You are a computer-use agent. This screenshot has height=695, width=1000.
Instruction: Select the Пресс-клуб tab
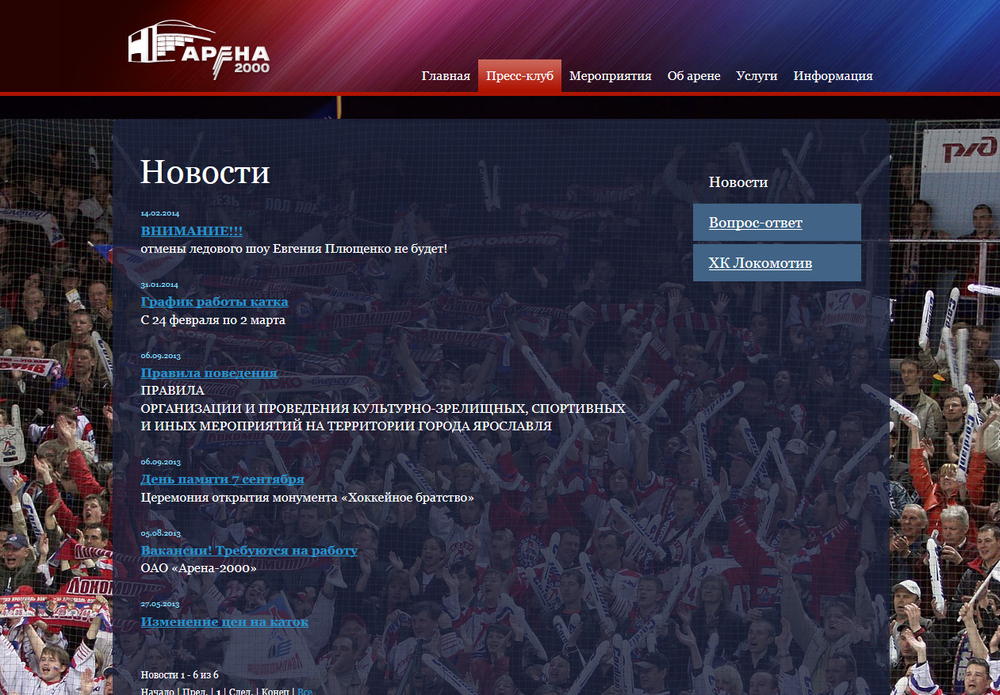click(520, 76)
